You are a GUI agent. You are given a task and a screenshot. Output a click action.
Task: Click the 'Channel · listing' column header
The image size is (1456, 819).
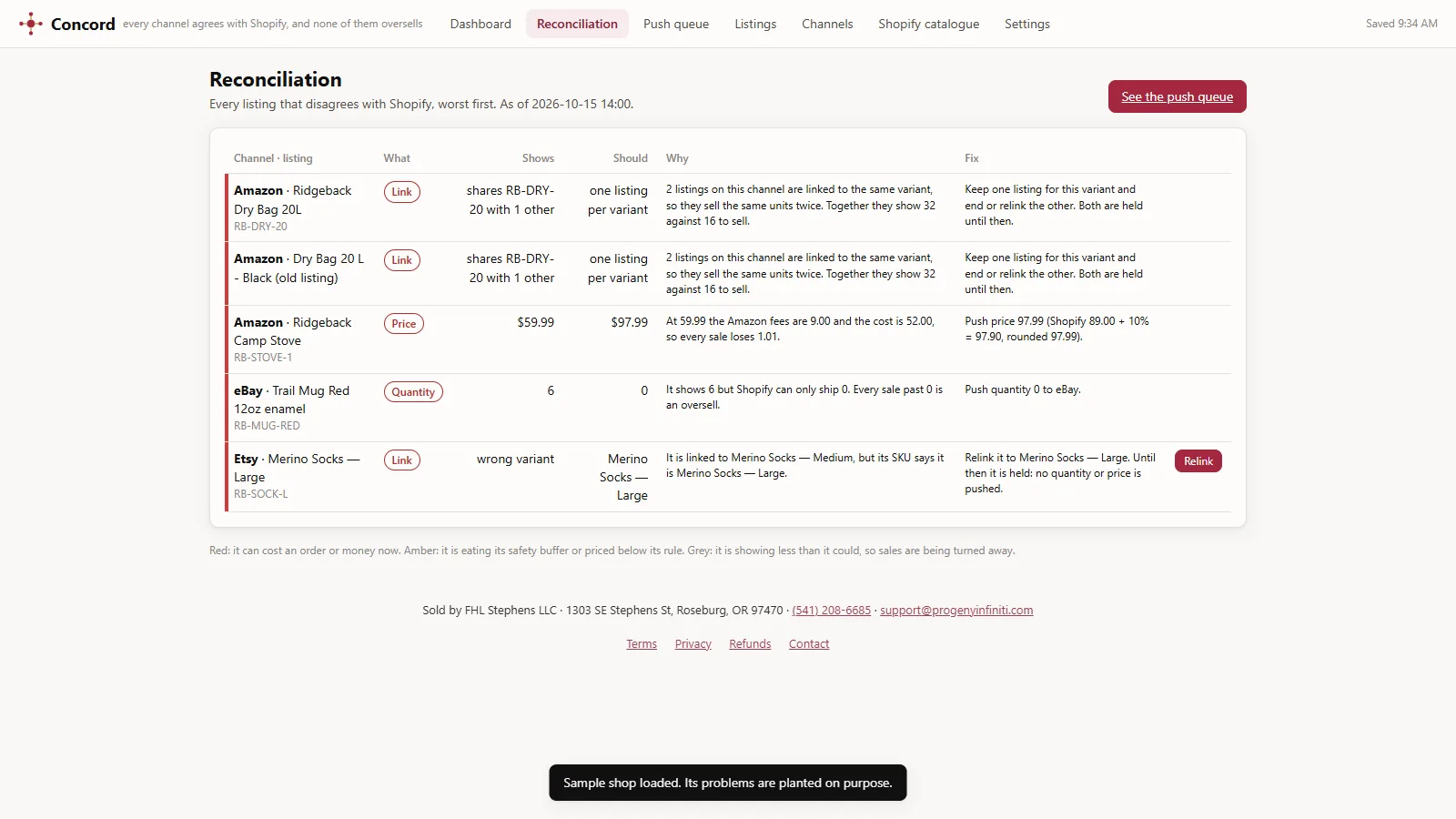click(273, 158)
